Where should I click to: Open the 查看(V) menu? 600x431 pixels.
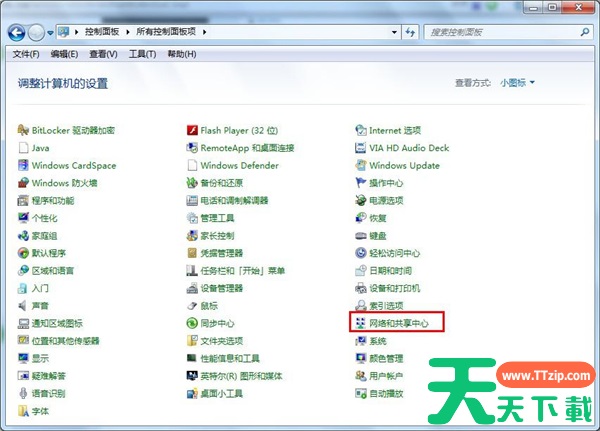[x=103, y=54]
